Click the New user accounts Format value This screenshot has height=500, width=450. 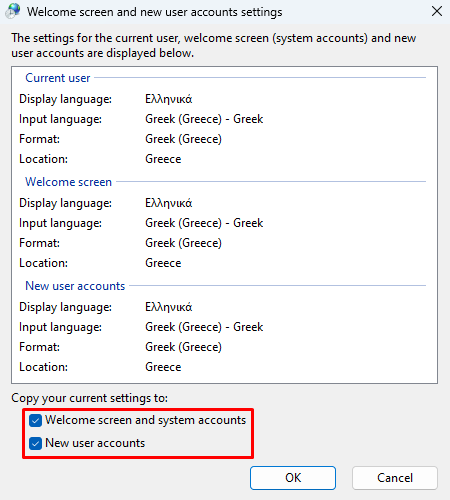[x=183, y=347]
